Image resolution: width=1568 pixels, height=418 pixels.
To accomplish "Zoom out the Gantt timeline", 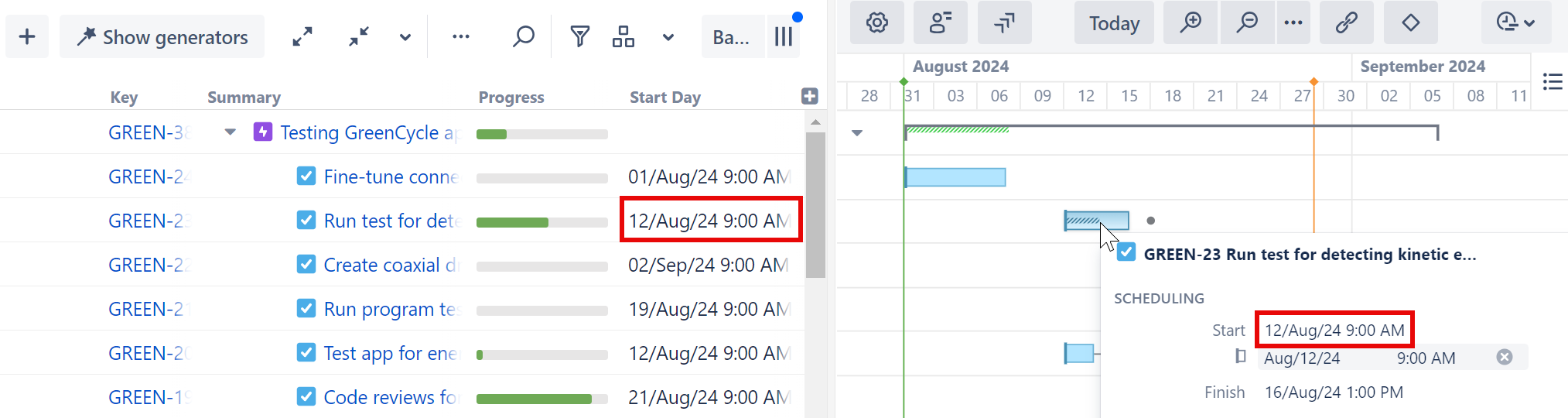I will (x=1247, y=22).
